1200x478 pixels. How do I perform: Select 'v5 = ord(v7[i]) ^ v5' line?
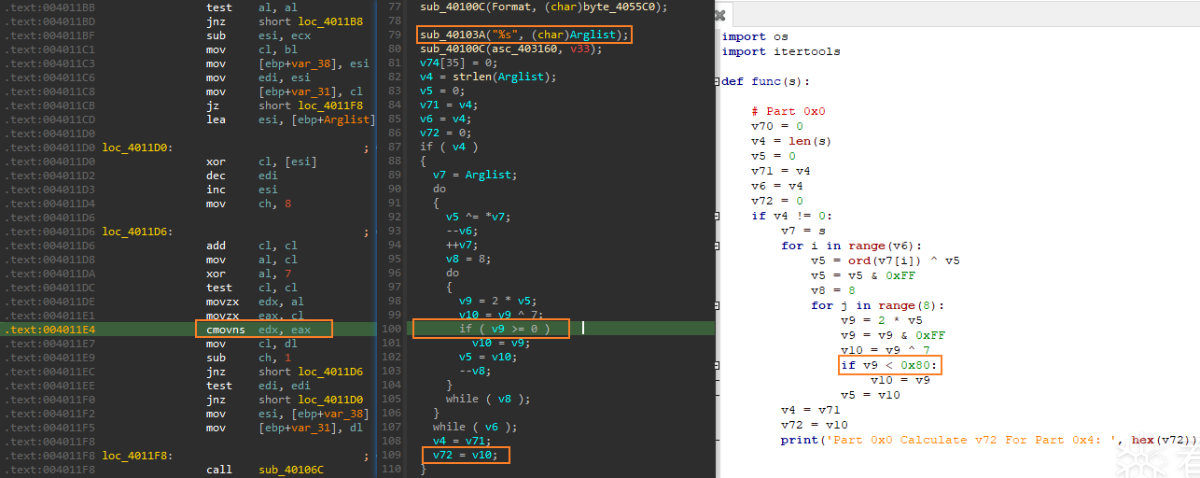coord(886,260)
